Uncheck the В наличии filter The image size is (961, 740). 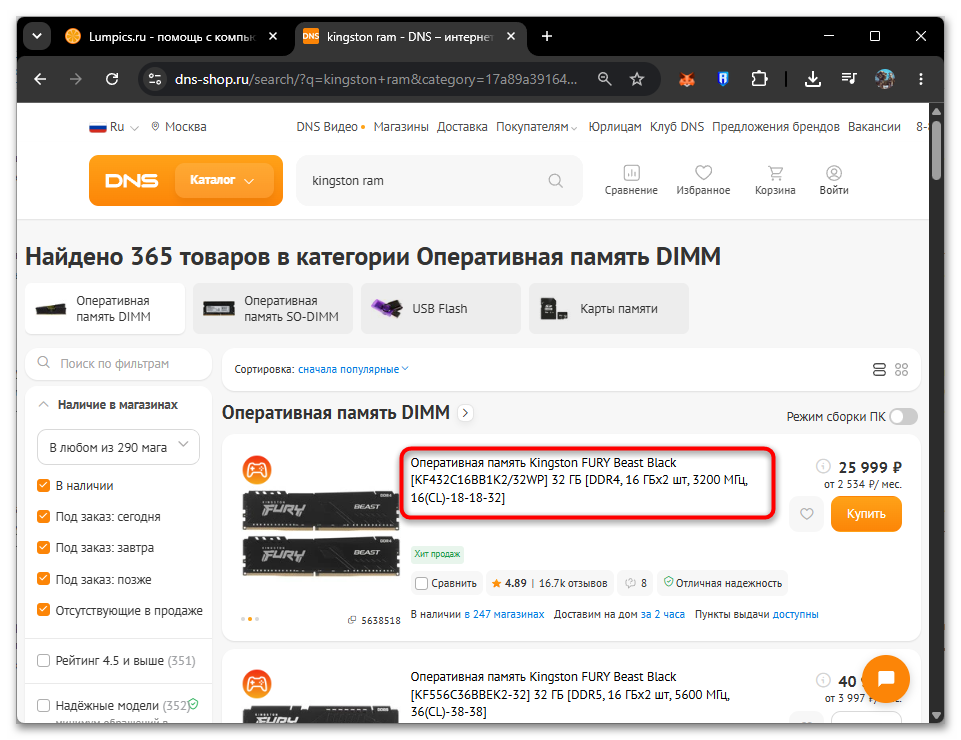tap(44, 486)
